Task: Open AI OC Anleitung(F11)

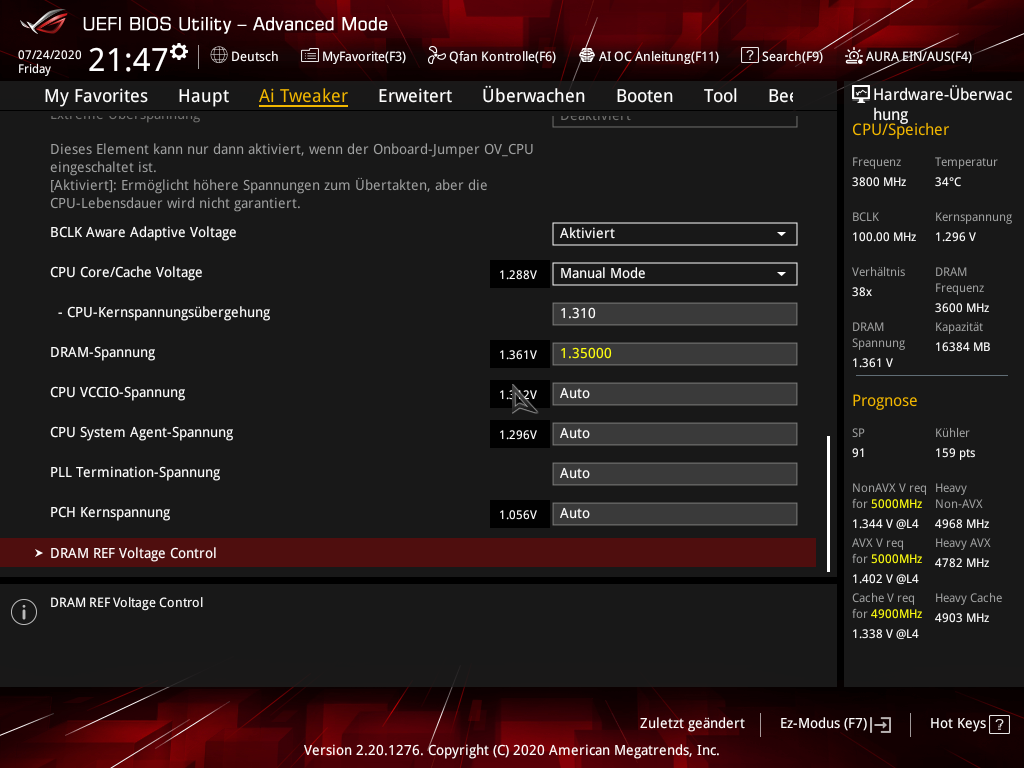Action: (649, 56)
